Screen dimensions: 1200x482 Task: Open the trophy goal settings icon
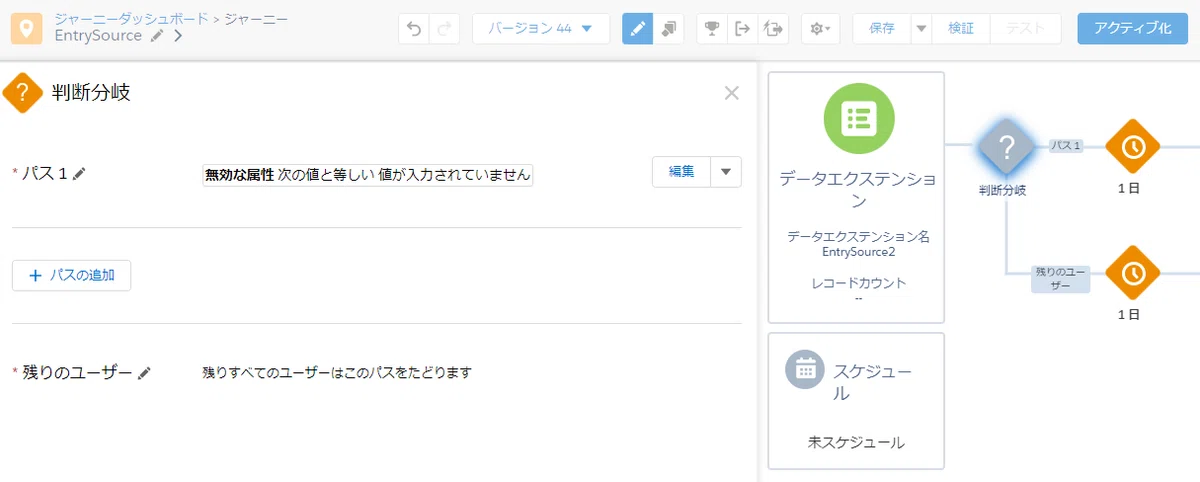(712, 29)
